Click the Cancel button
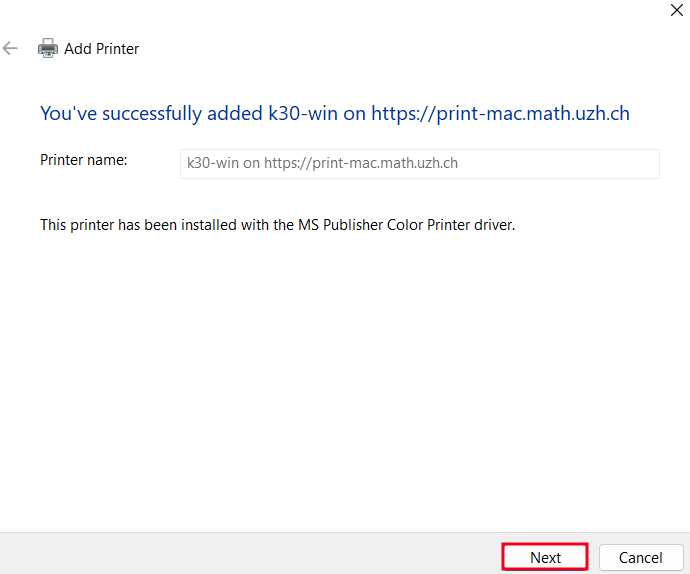This screenshot has width=690, height=574. pos(640,557)
